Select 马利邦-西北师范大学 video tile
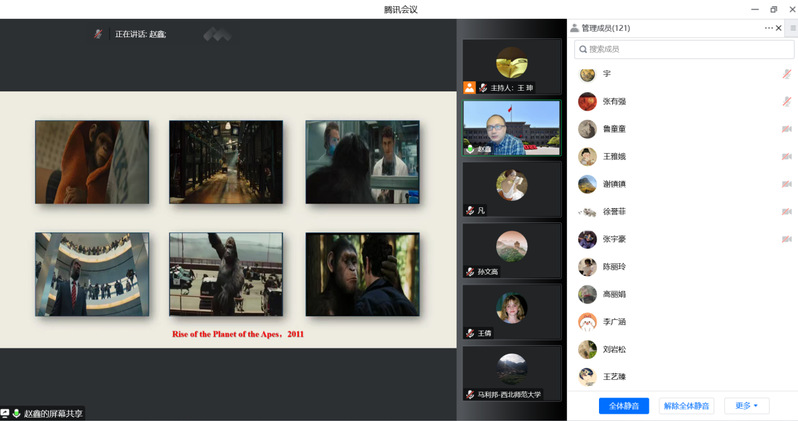This screenshot has height=421, width=798. pos(511,370)
